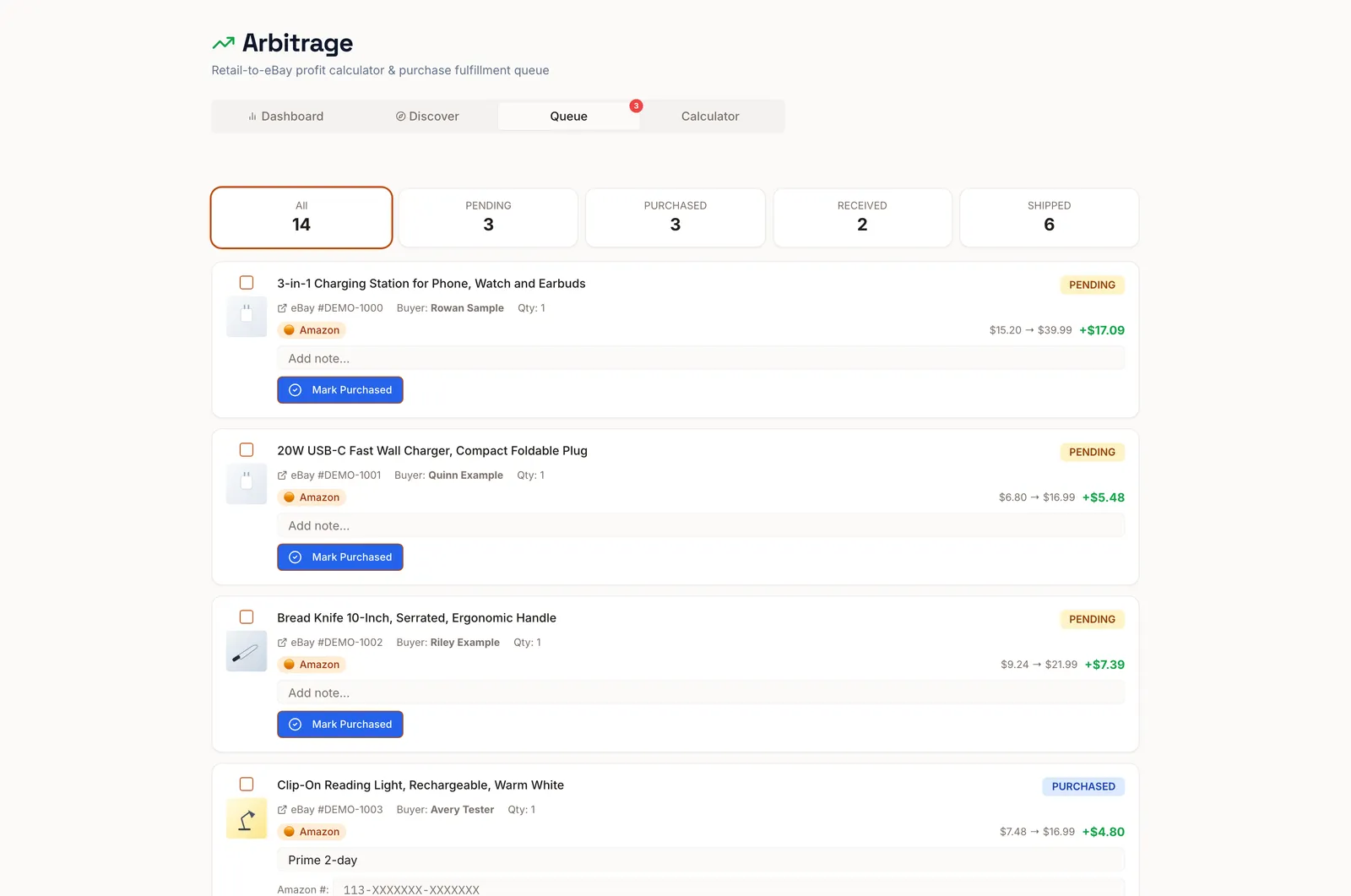This screenshot has height=896, width=1351.
Task: Click buyer name Rowan Sample
Action: (467, 308)
